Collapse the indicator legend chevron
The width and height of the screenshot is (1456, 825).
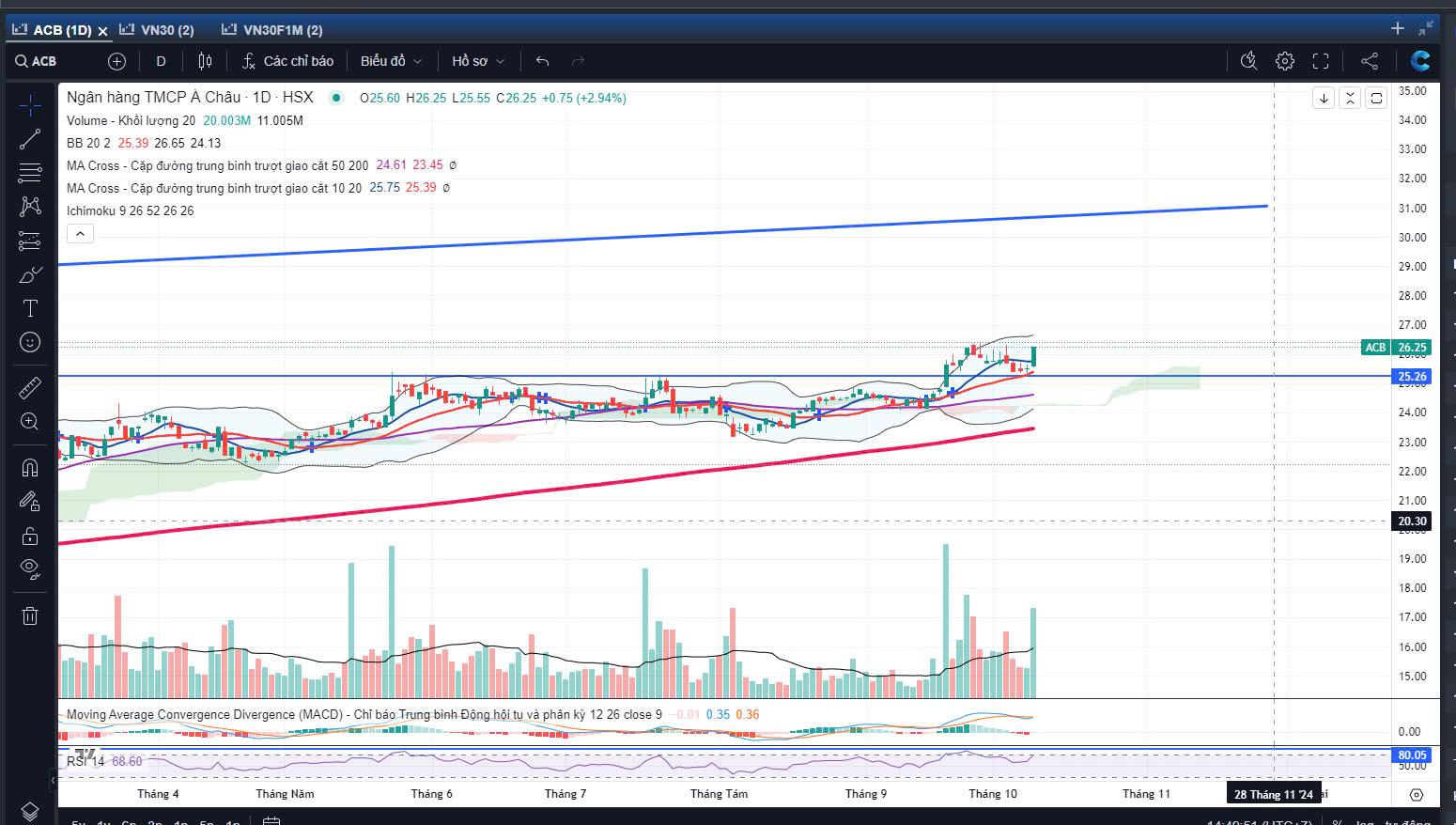click(80, 233)
